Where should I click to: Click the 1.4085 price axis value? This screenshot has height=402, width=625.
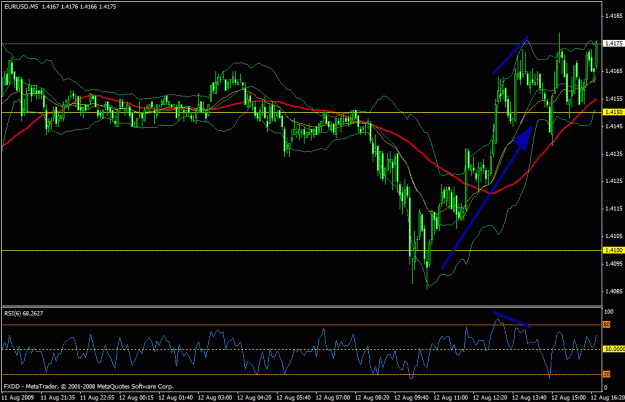(614, 291)
